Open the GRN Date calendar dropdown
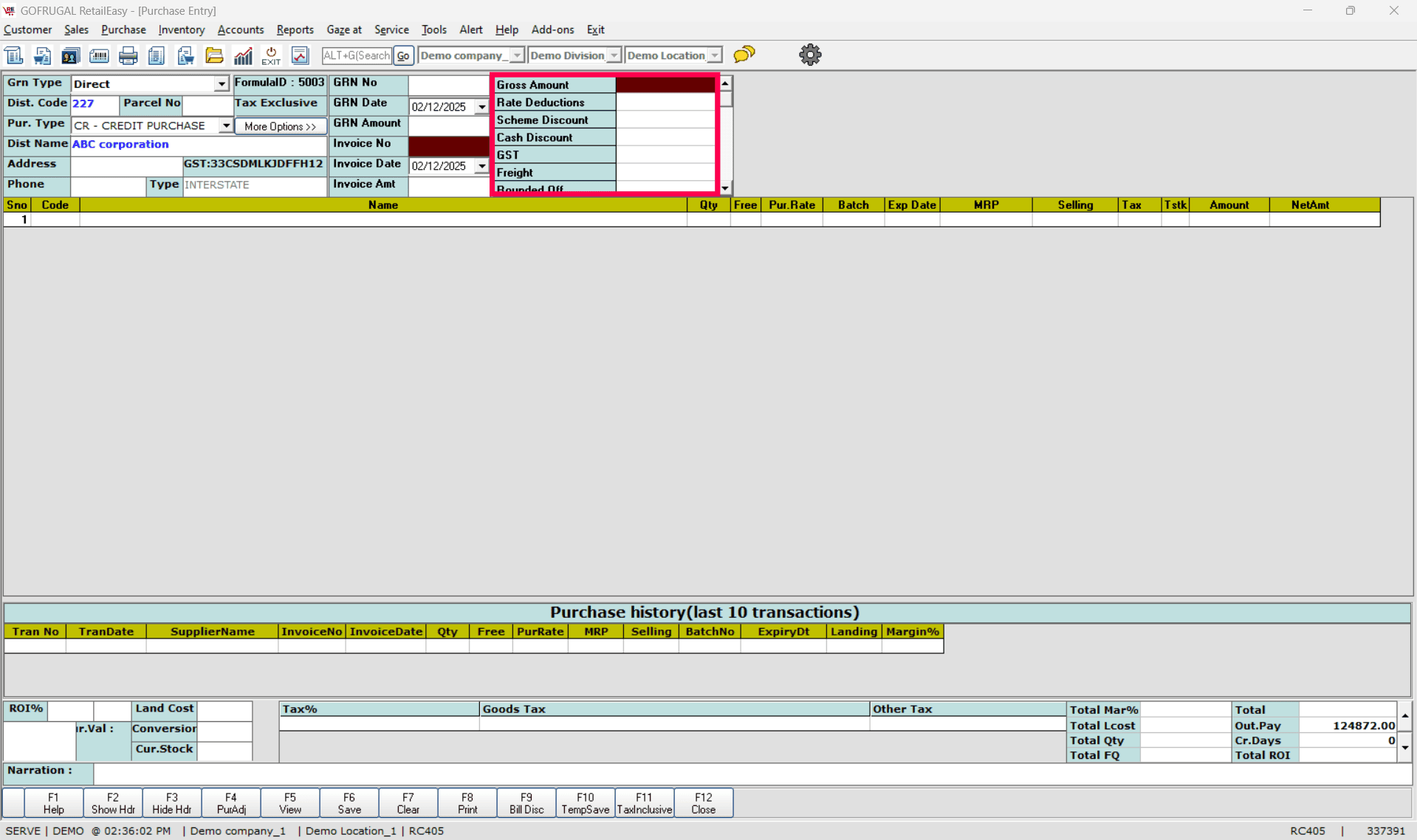This screenshot has height=840, width=1417. (481, 107)
